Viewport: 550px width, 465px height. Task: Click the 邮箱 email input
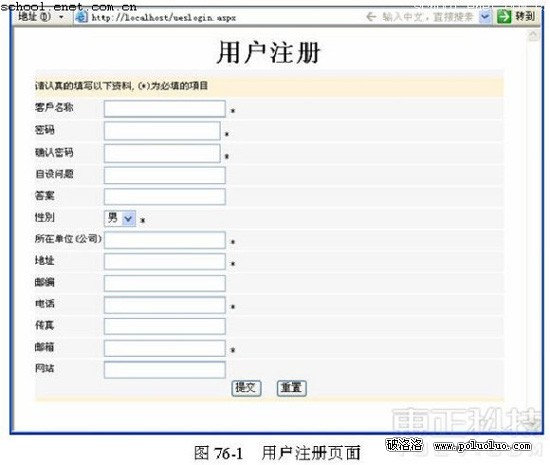[165, 348]
